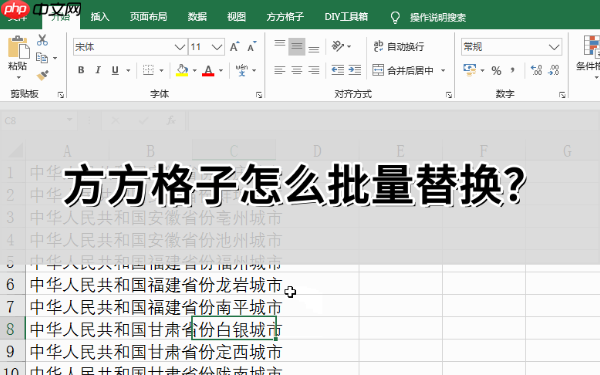Apply red font color
The height and width of the screenshot is (375, 600).
208,70
